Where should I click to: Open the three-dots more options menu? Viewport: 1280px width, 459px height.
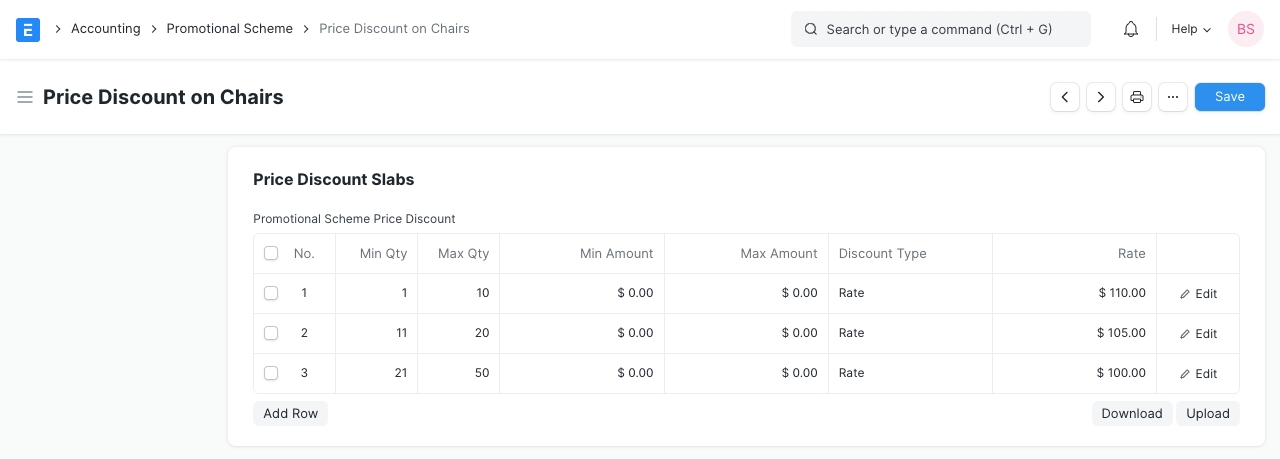point(1173,97)
